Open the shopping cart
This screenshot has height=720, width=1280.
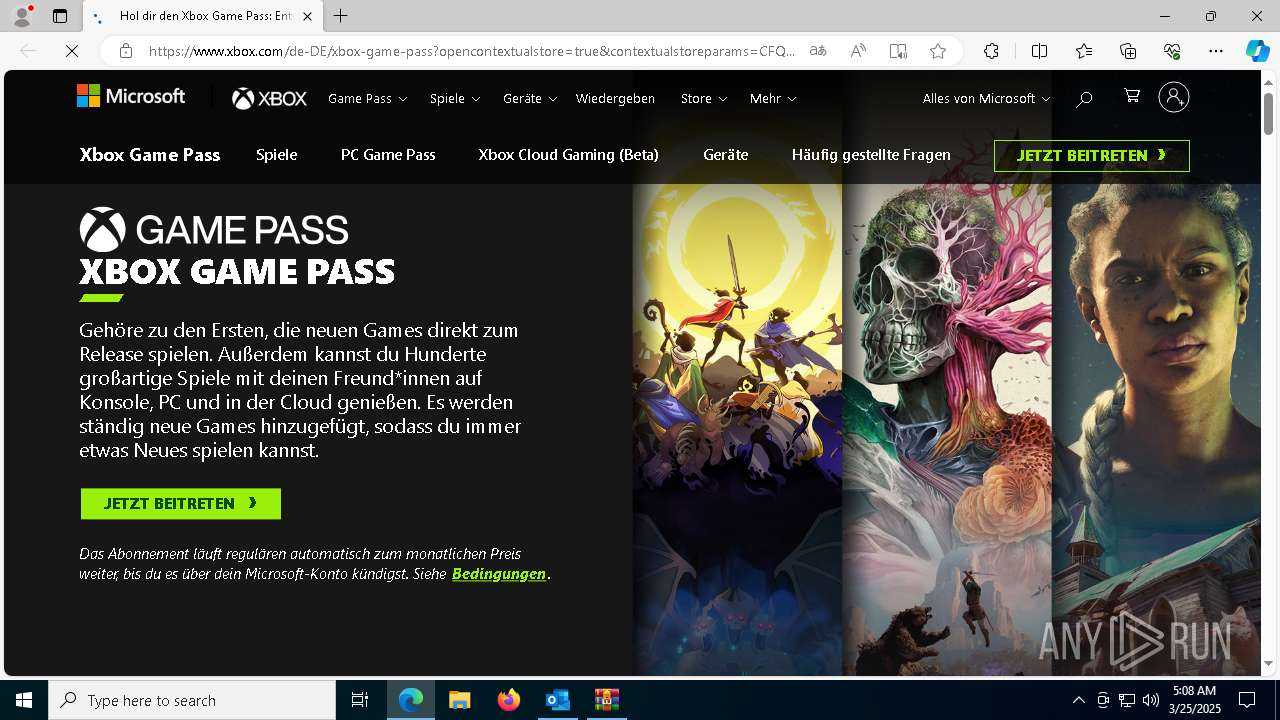click(1132, 96)
